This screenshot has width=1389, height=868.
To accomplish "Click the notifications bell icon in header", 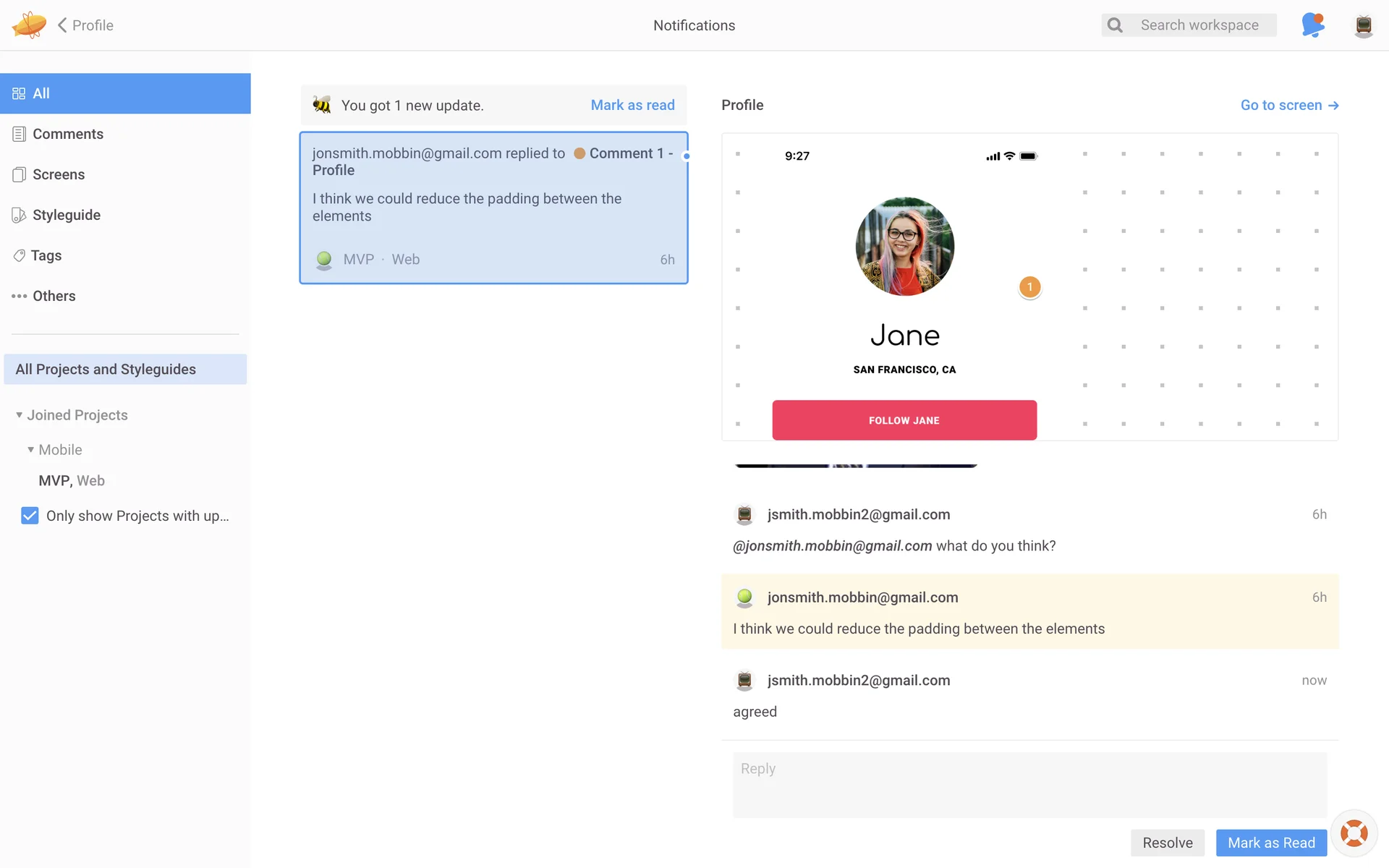I will (x=1312, y=25).
